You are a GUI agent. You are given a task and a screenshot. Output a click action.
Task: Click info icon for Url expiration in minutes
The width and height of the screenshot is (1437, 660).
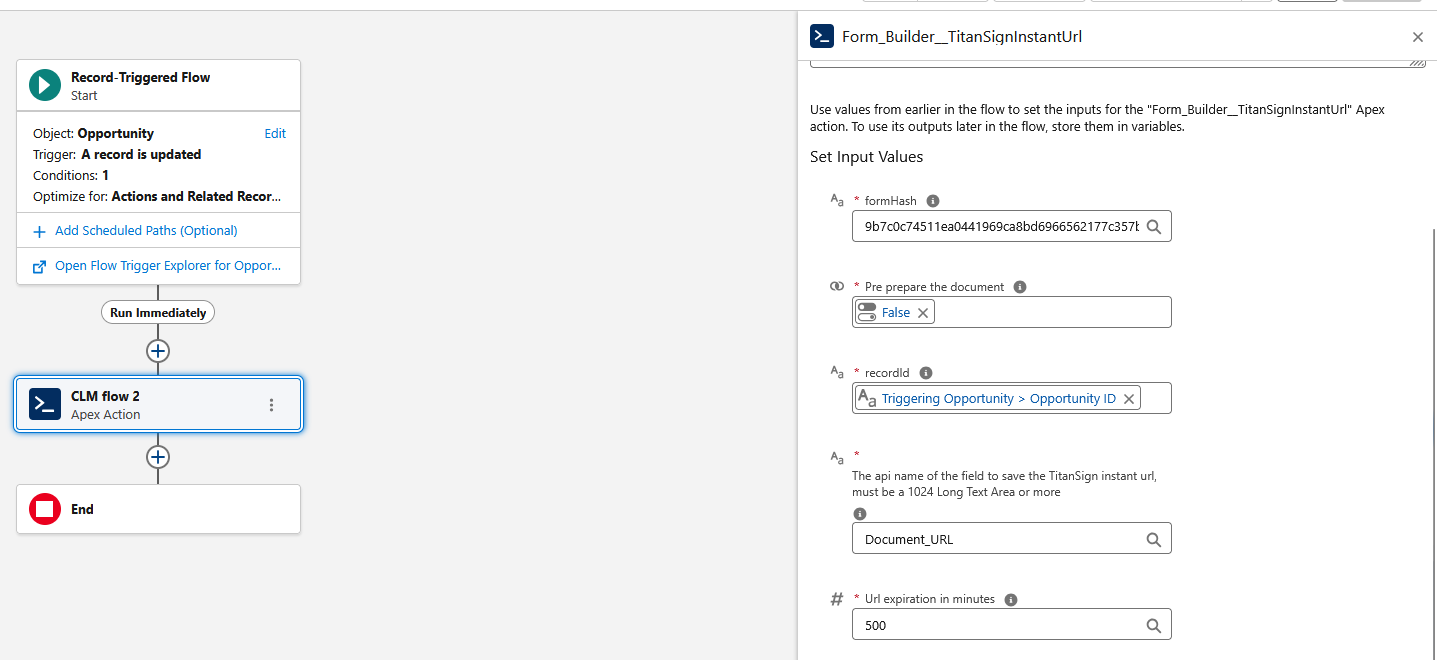tap(1011, 600)
